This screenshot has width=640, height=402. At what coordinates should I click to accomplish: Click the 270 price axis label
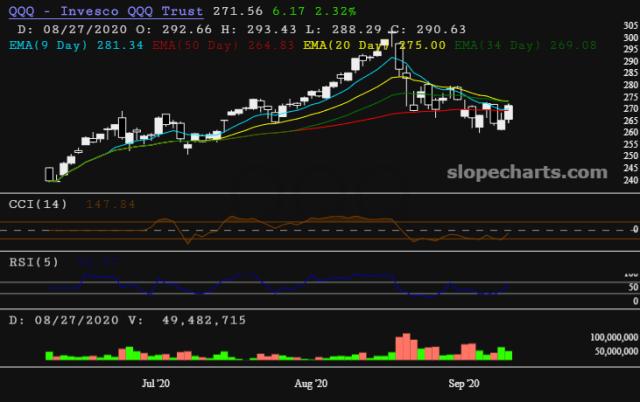tap(631, 109)
